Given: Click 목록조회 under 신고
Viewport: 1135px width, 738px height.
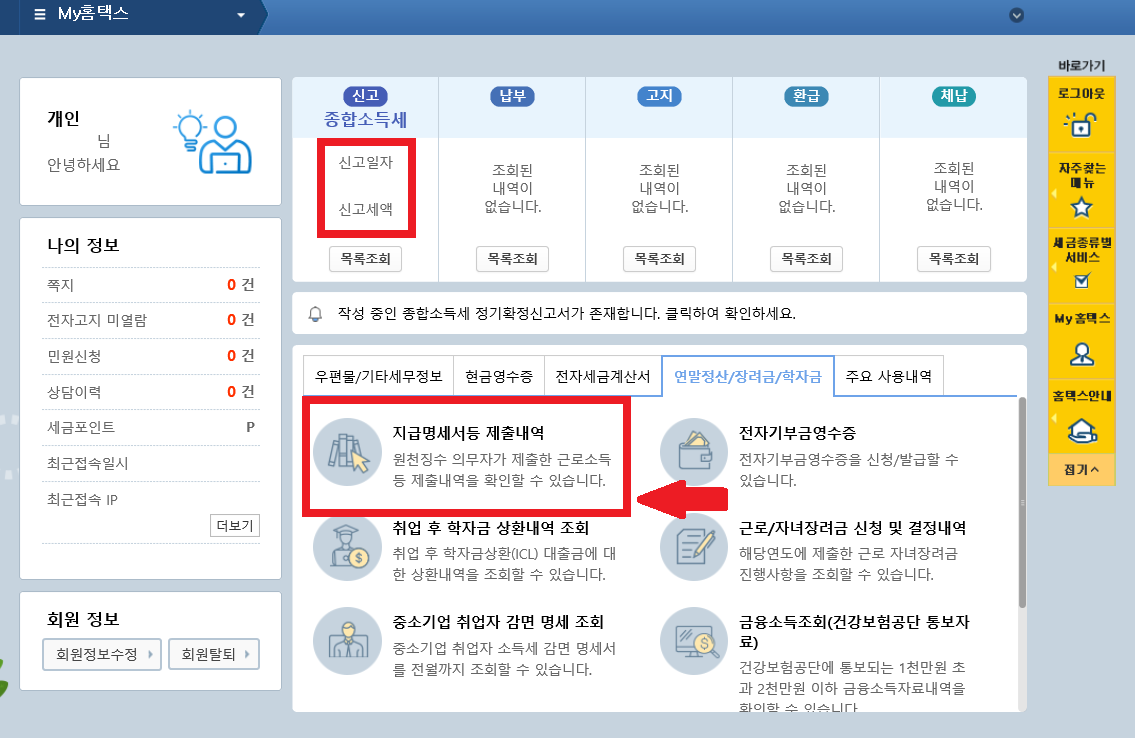Looking at the screenshot, I should [366, 259].
